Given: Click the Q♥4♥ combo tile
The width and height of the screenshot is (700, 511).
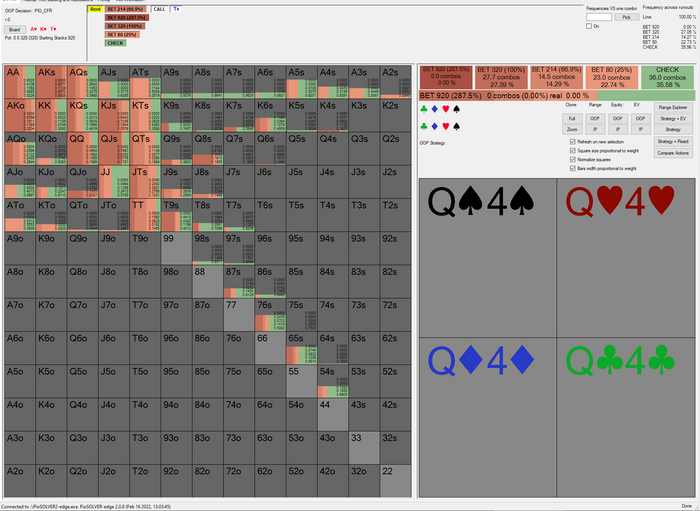Looking at the screenshot, I should pyautogui.click(x=626, y=258).
